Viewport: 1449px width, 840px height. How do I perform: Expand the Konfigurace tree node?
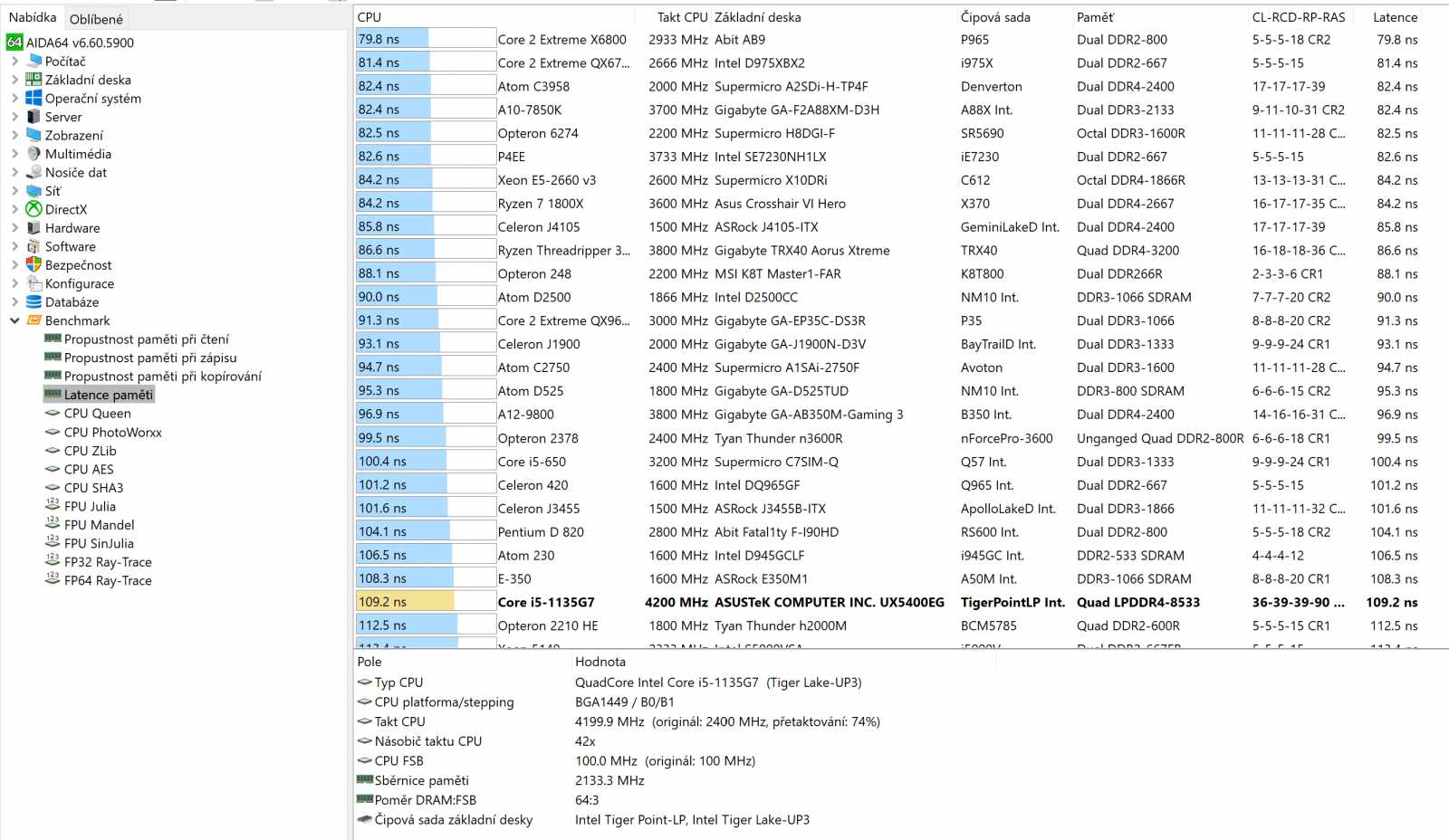point(14,283)
